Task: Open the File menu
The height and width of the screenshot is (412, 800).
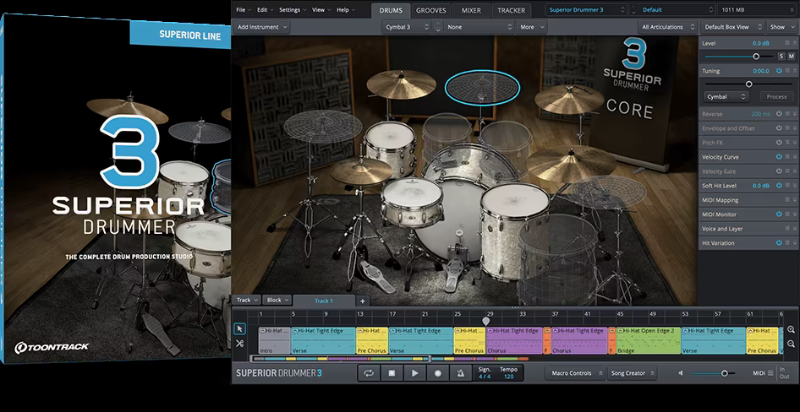Action: pyautogui.click(x=243, y=10)
